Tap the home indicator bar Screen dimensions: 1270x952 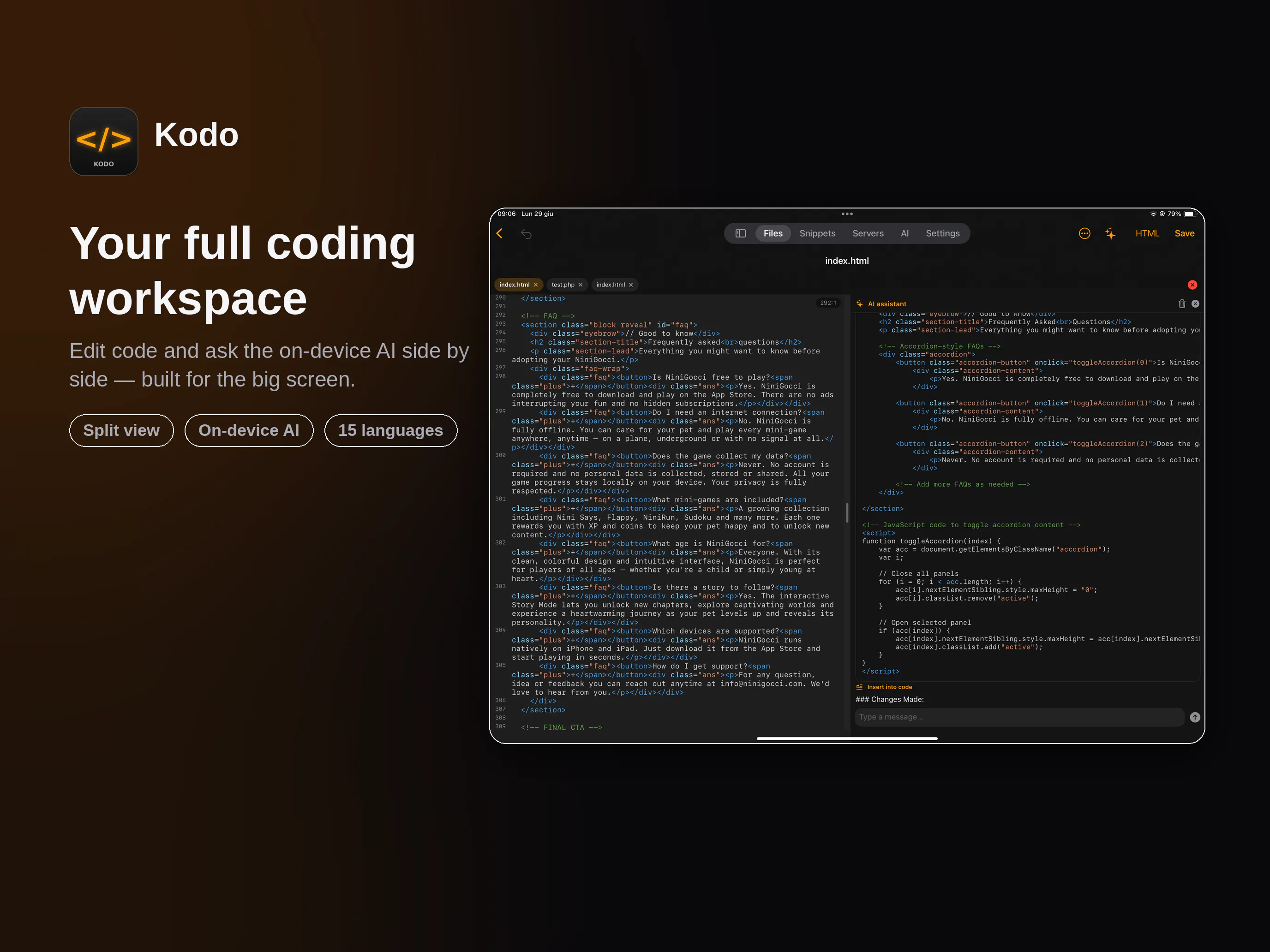(847, 738)
